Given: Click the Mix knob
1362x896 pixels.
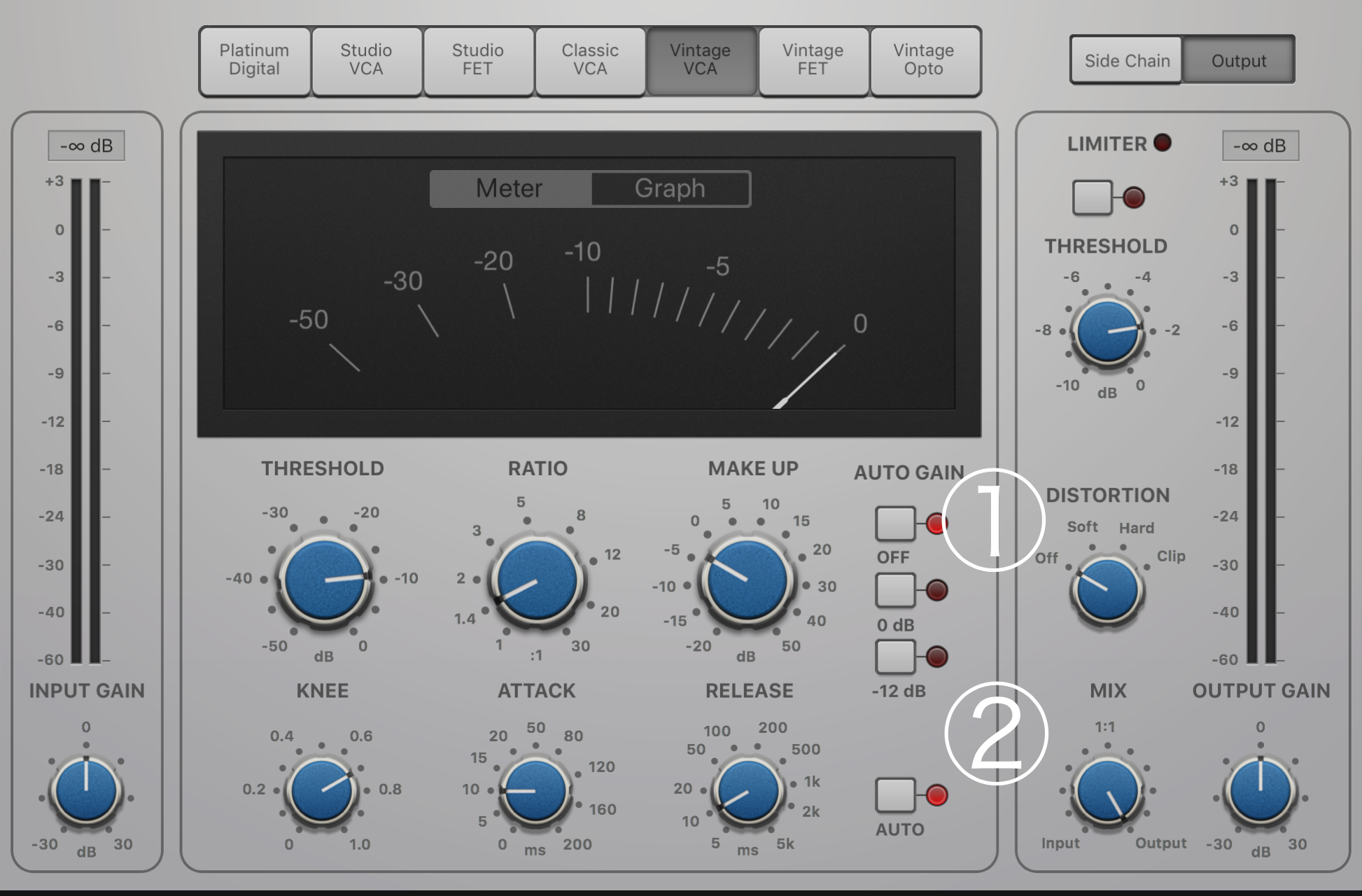Looking at the screenshot, I should point(1108,791).
